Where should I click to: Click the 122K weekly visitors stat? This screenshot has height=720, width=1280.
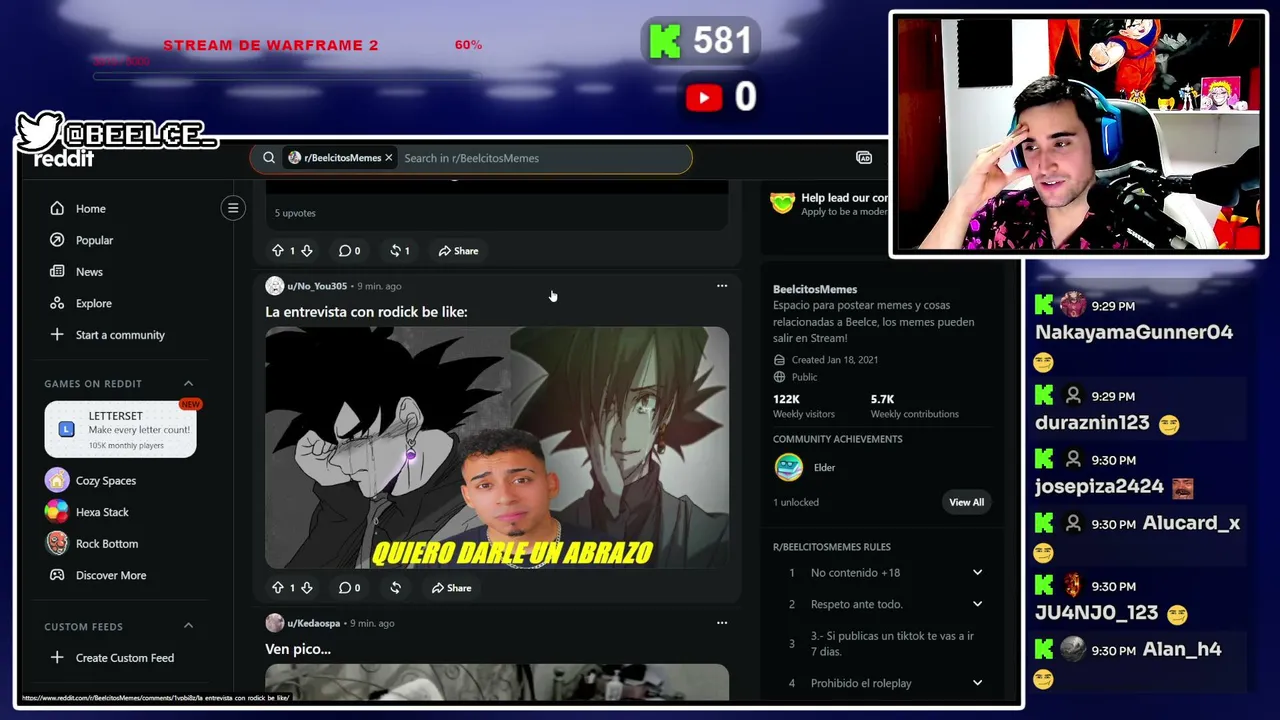(803, 406)
